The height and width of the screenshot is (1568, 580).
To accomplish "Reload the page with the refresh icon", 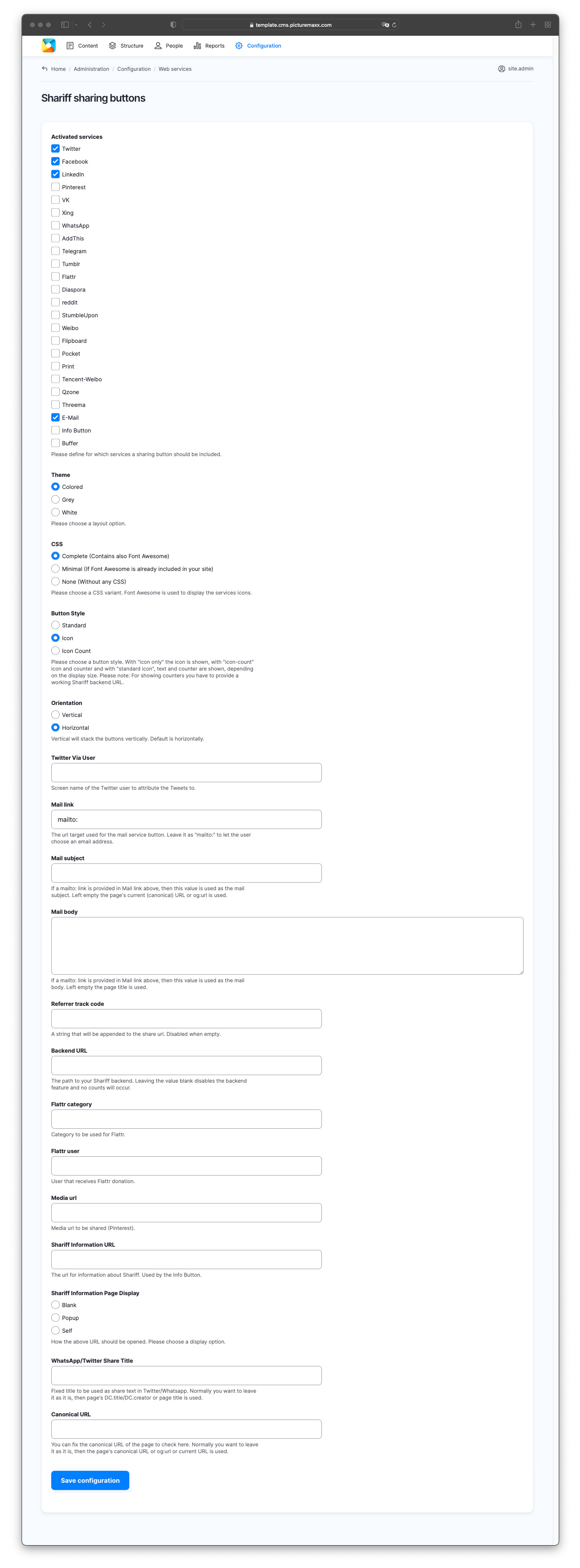I will pyautogui.click(x=394, y=25).
